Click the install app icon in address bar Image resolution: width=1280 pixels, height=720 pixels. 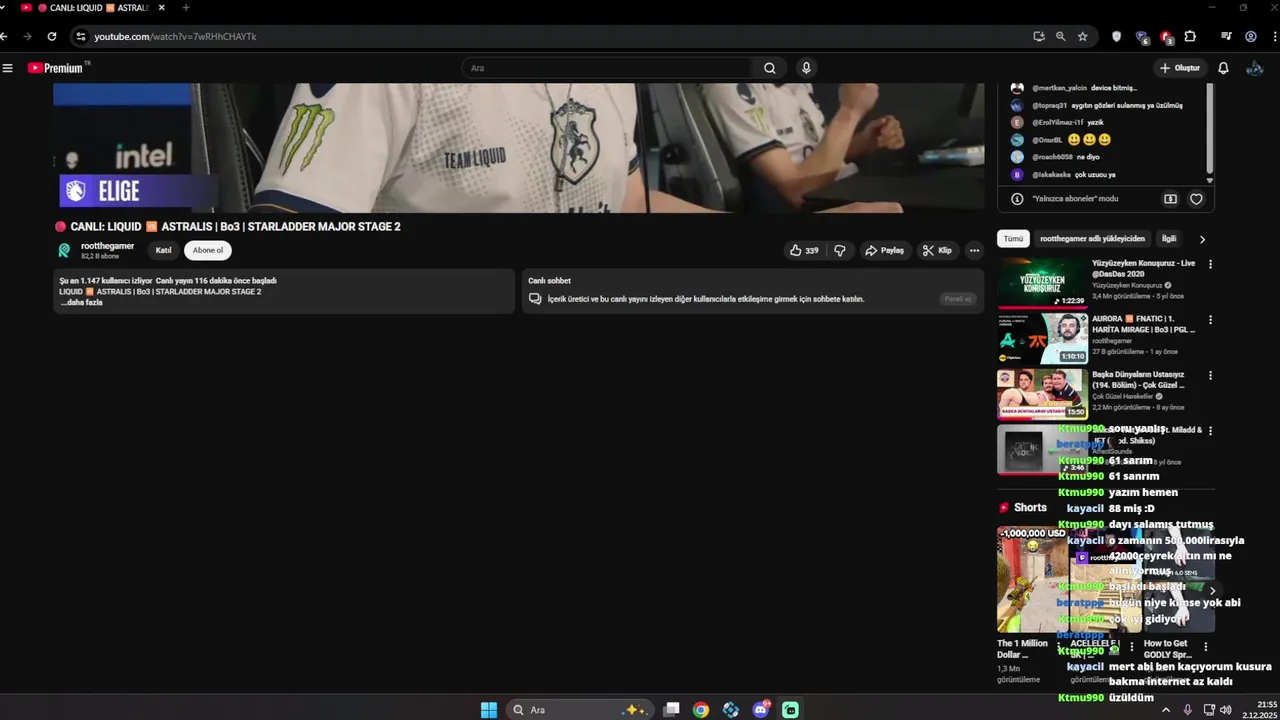(1039, 36)
